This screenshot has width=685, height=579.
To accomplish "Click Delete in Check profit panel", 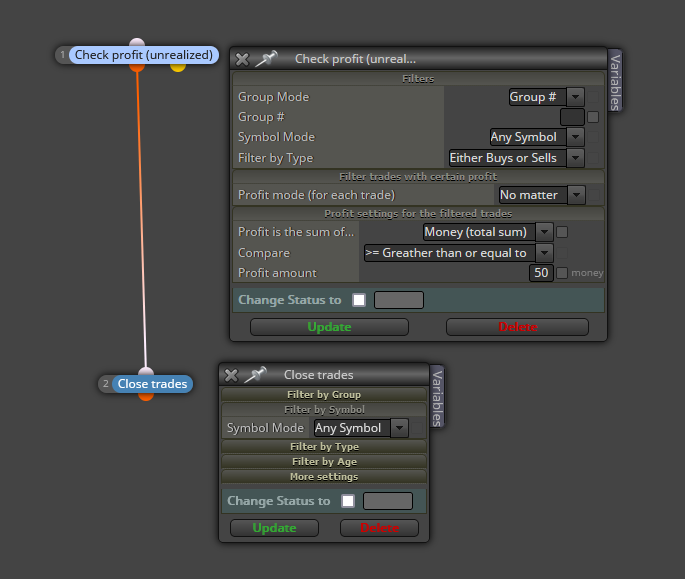I will [517, 327].
